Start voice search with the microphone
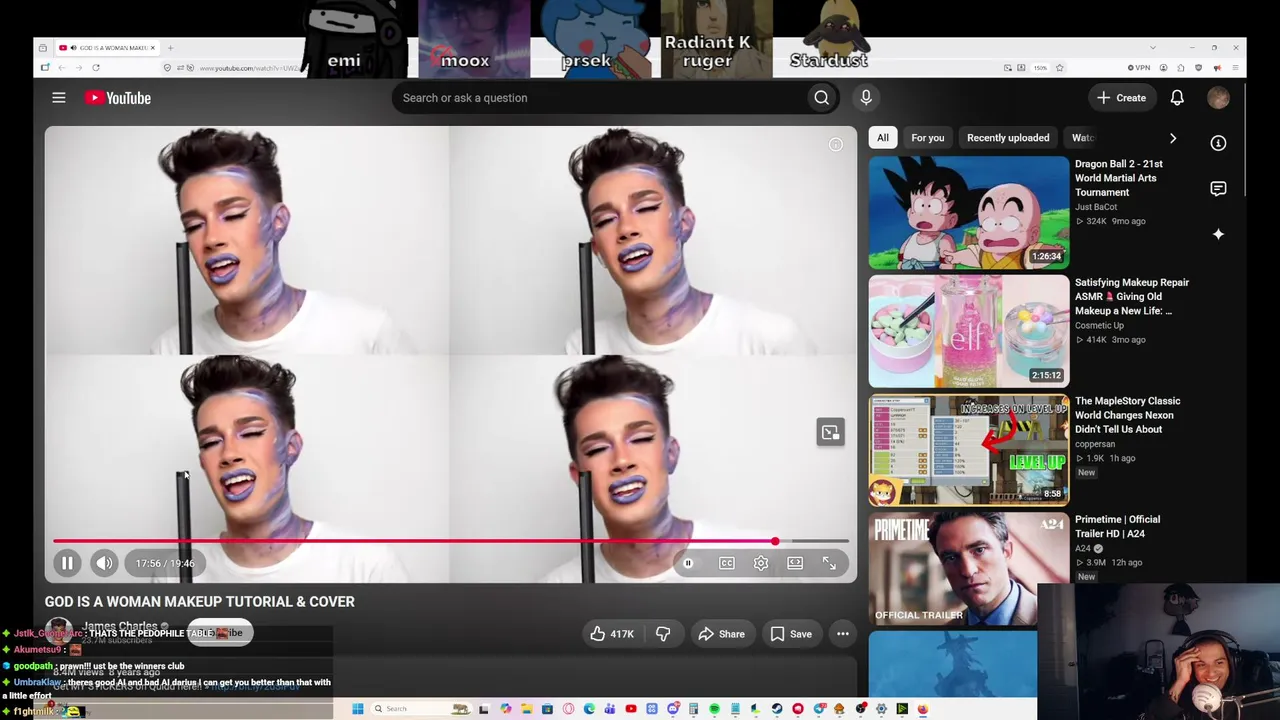 click(866, 97)
